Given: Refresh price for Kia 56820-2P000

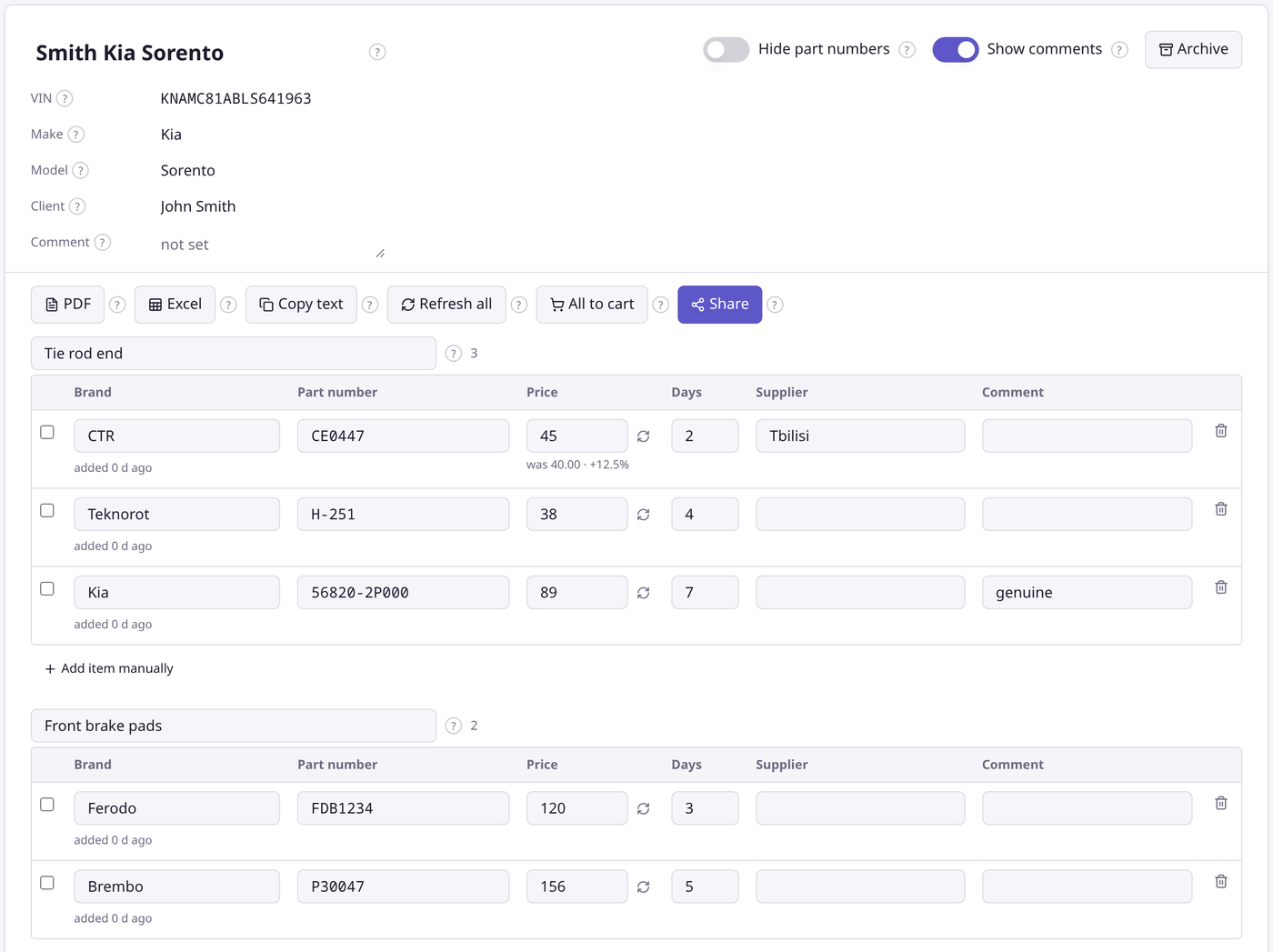Looking at the screenshot, I should coord(644,593).
